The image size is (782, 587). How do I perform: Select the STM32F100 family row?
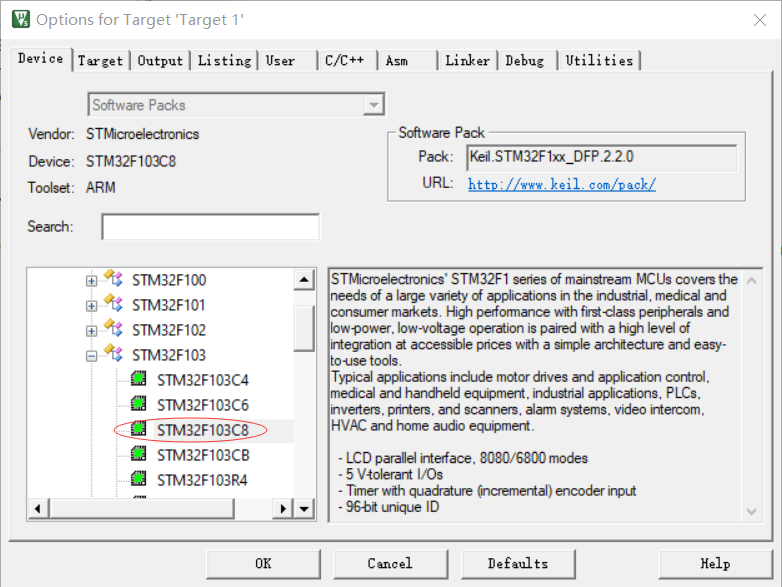click(169, 280)
